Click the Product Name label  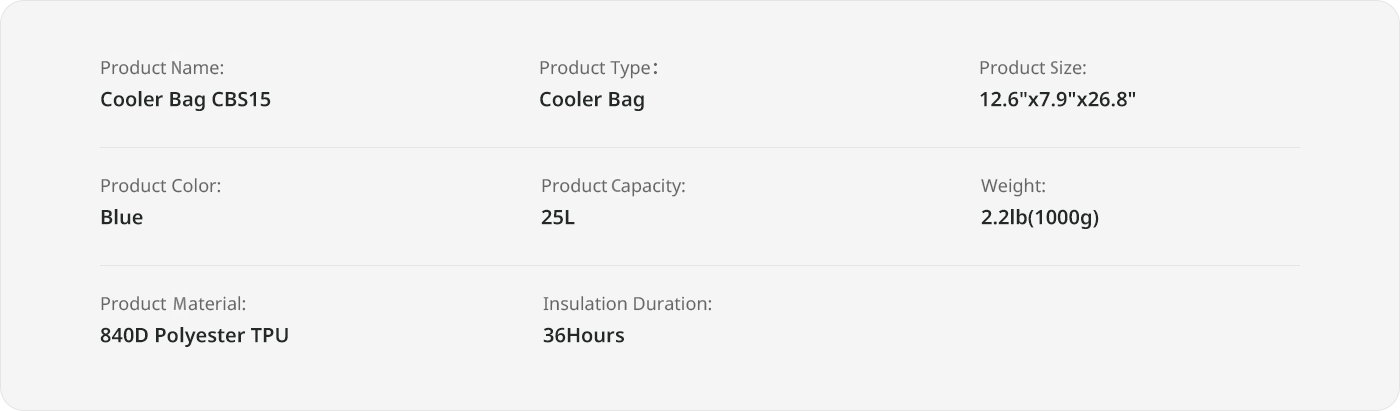pos(162,68)
